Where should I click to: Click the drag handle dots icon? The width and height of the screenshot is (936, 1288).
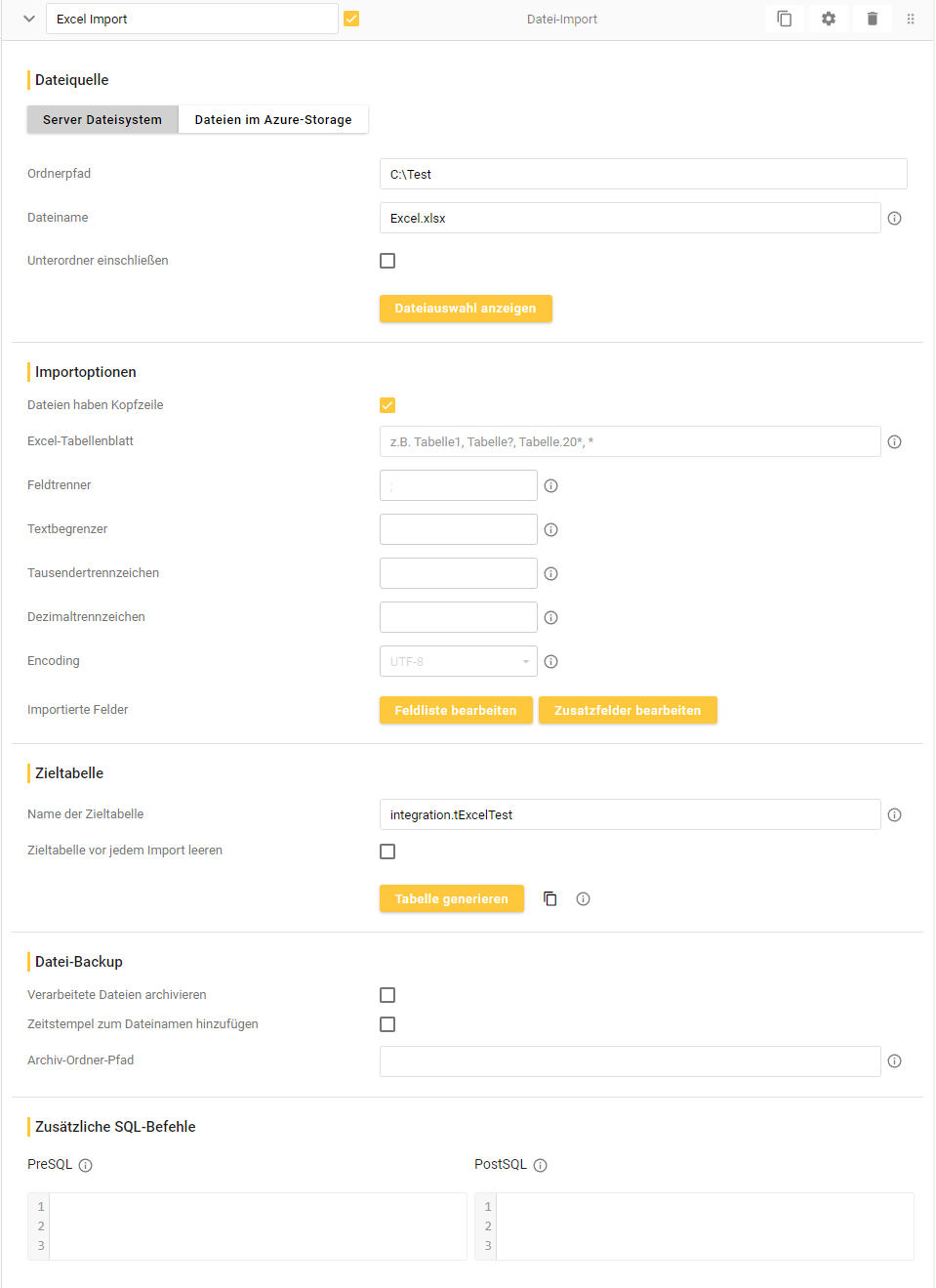point(910,19)
